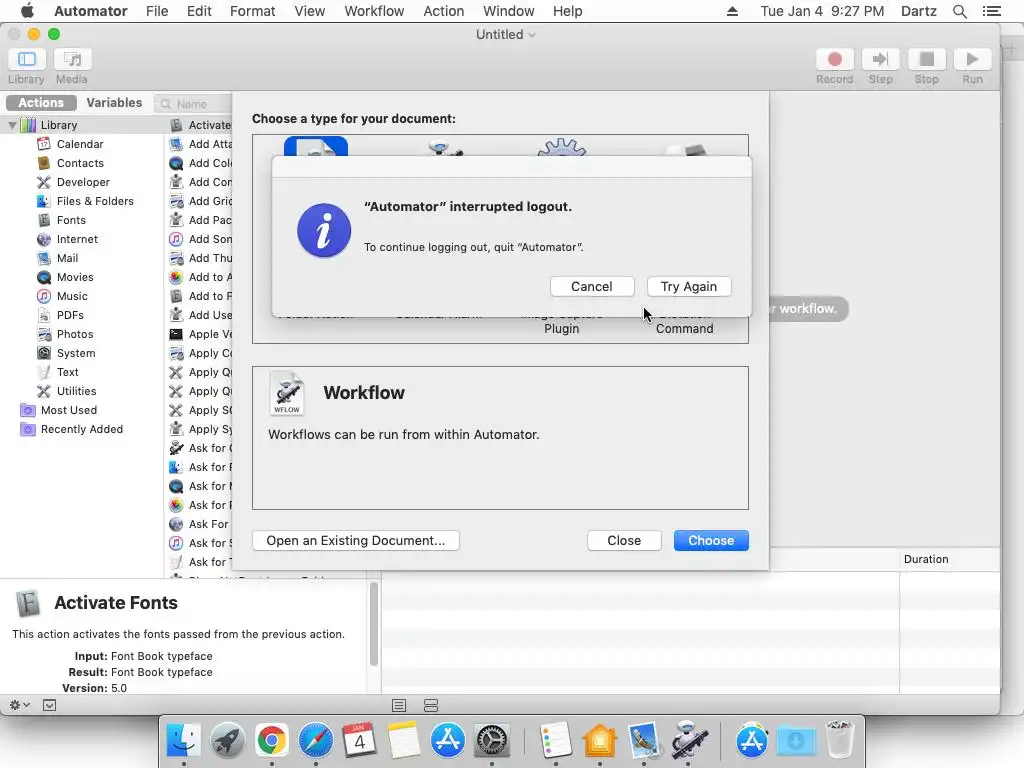
Task: Toggle the variables list view button
Action: tap(431, 705)
